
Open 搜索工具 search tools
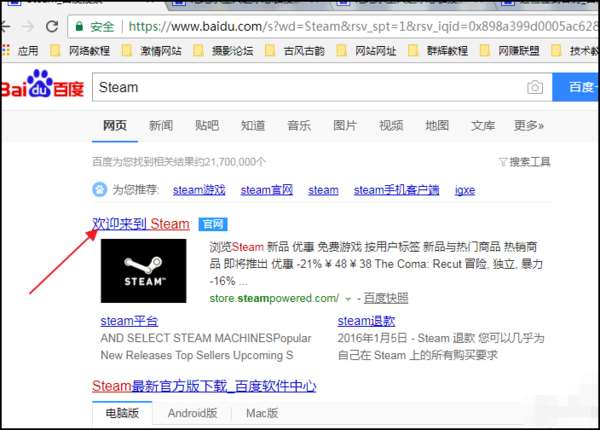(x=530, y=162)
